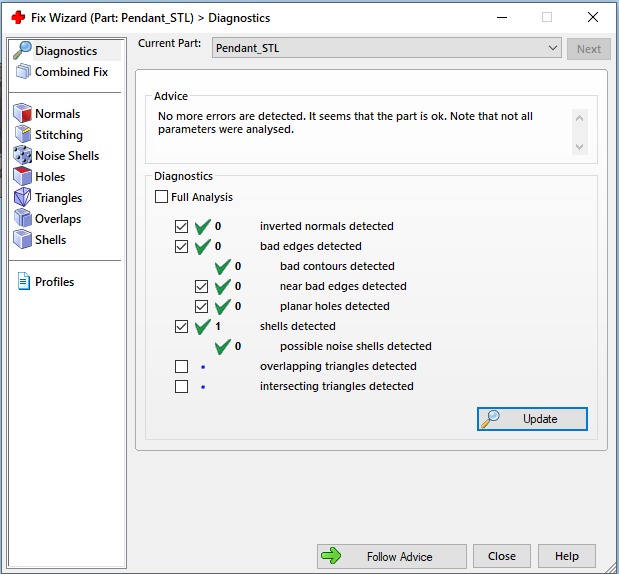Uncheck the near bad edges detected checkbox
Viewport: 619px width, 574px height.
pyautogui.click(x=201, y=287)
